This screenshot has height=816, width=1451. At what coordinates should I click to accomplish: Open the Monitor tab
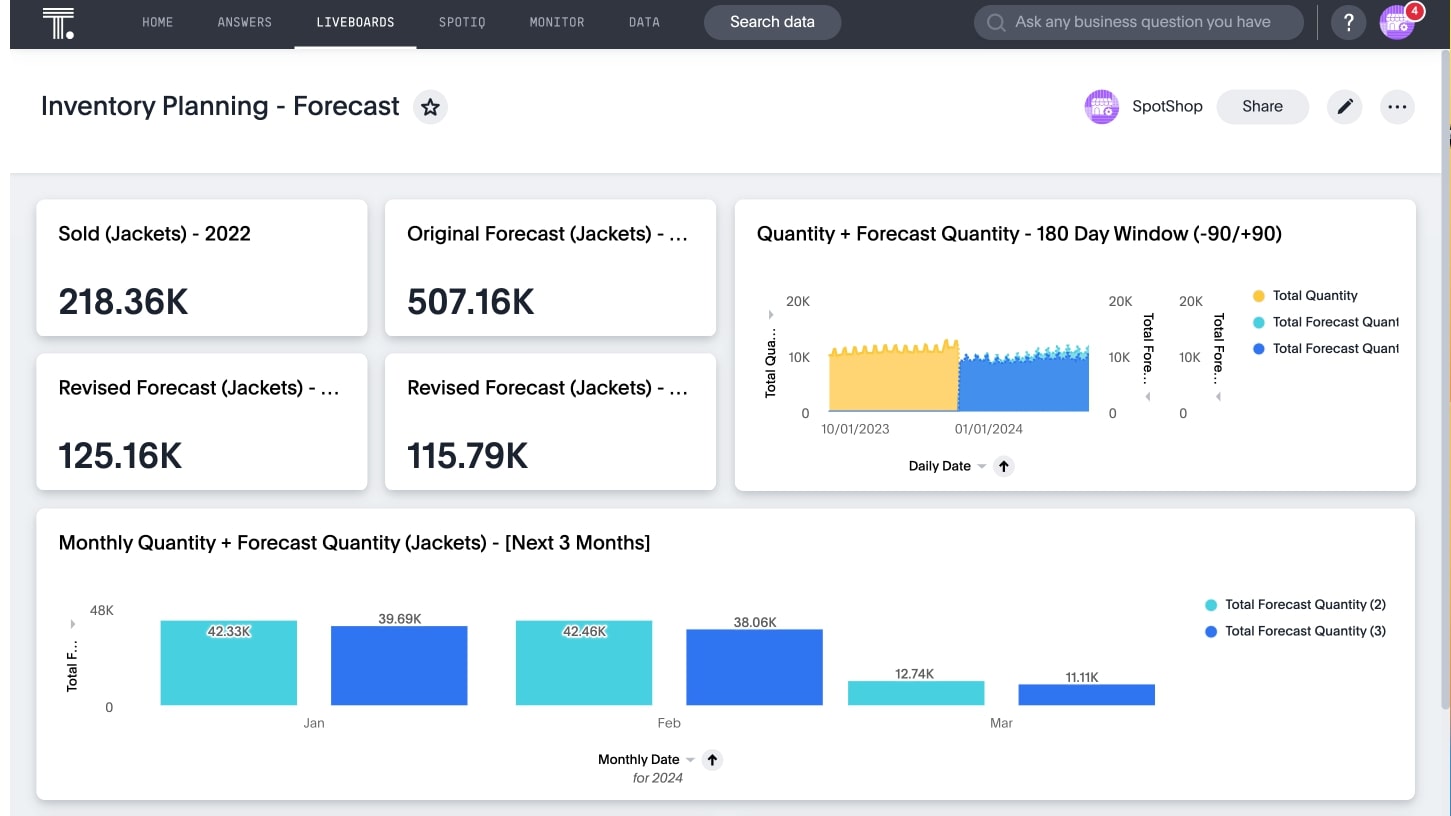tap(557, 22)
